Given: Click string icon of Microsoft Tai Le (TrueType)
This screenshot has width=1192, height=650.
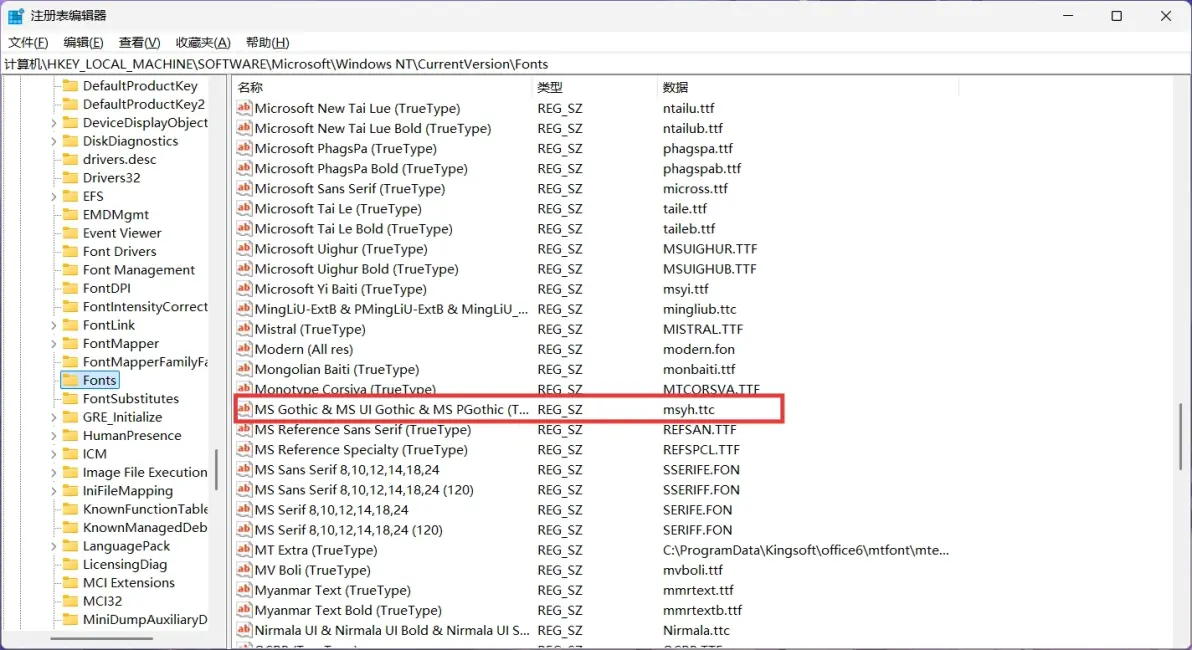Looking at the screenshot, I should click(243, 208).
